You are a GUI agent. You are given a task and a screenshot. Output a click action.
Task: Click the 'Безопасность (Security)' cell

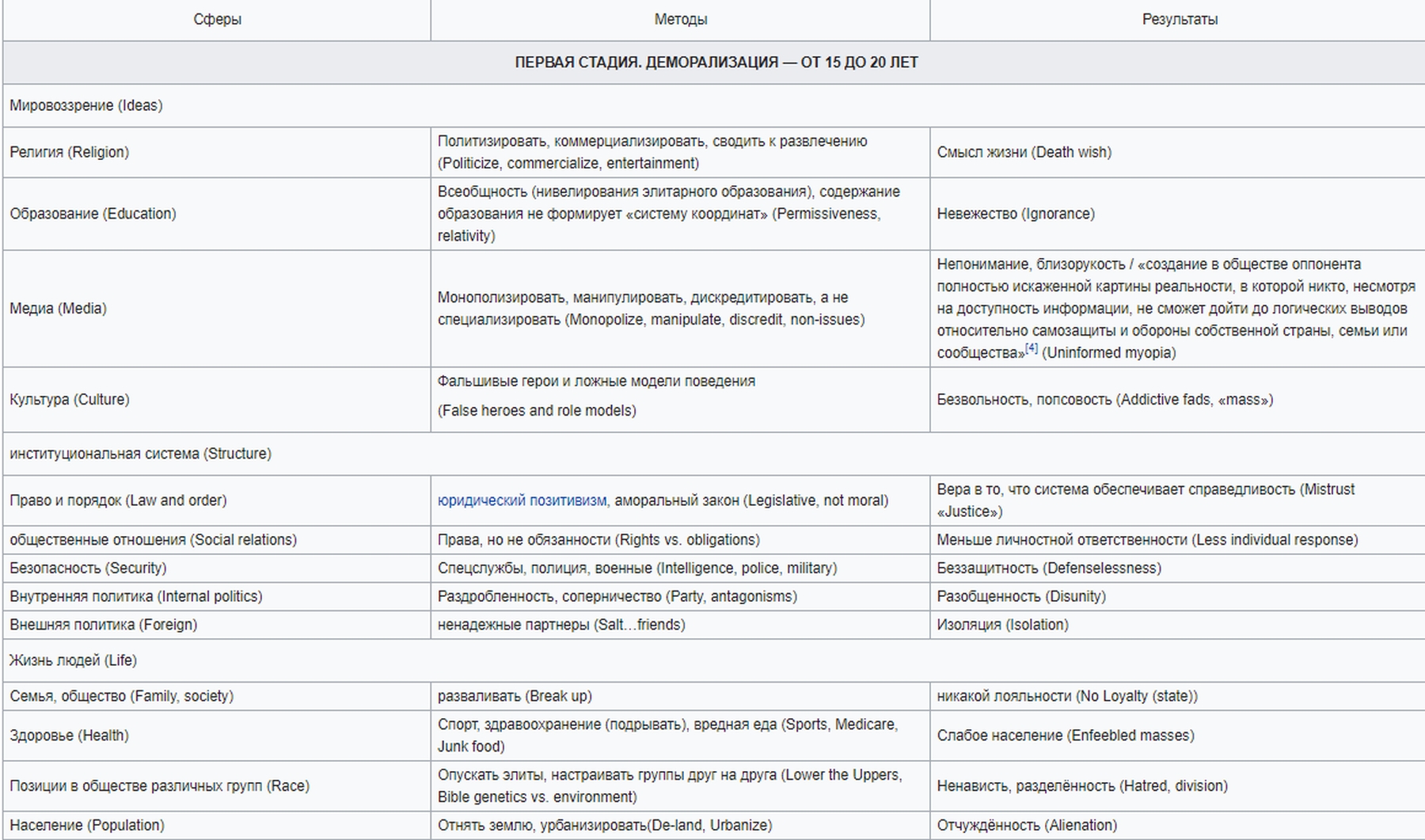tap(88, 568)
